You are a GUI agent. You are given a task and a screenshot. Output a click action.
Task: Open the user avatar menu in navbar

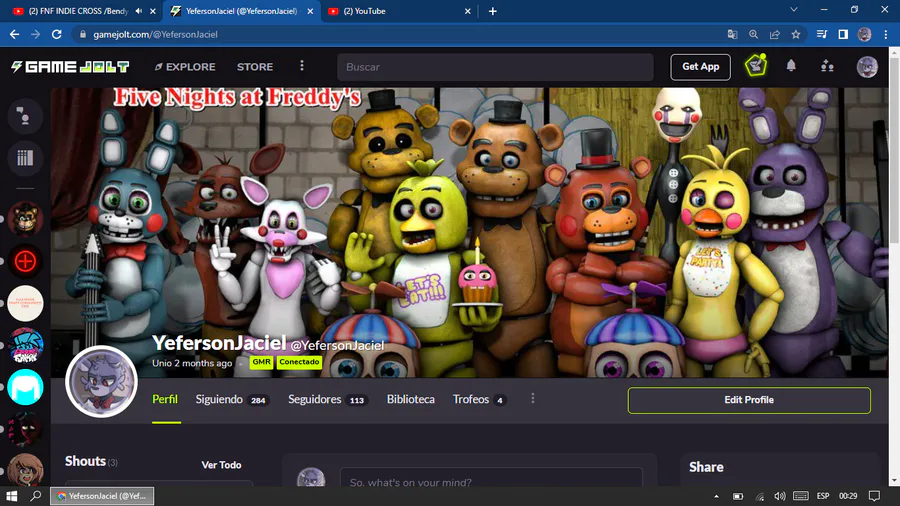867,67
